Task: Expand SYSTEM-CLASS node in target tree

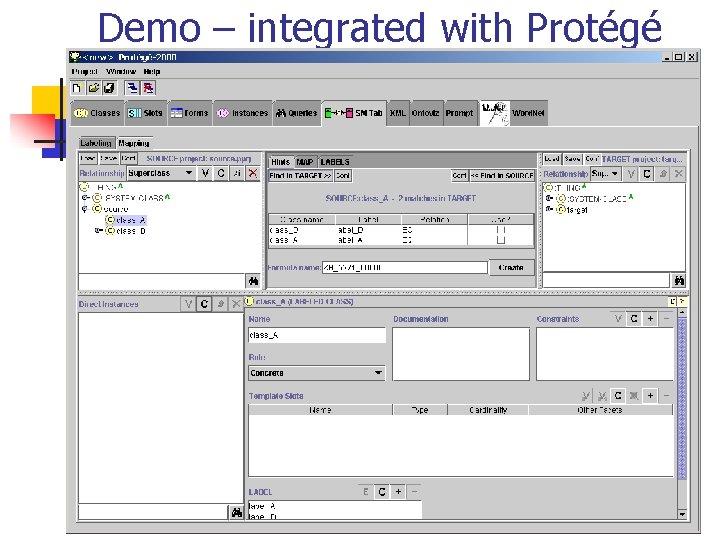Action: (x=549, y=198)
